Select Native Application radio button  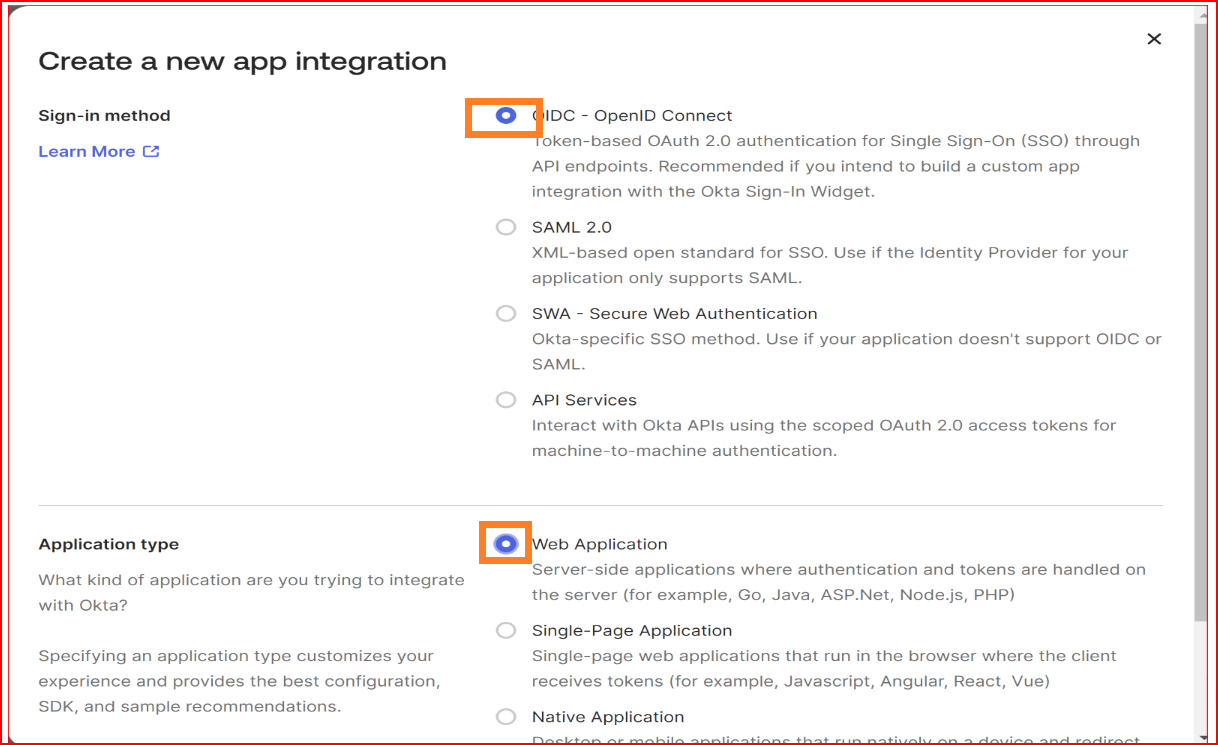[x=506, y=717]
